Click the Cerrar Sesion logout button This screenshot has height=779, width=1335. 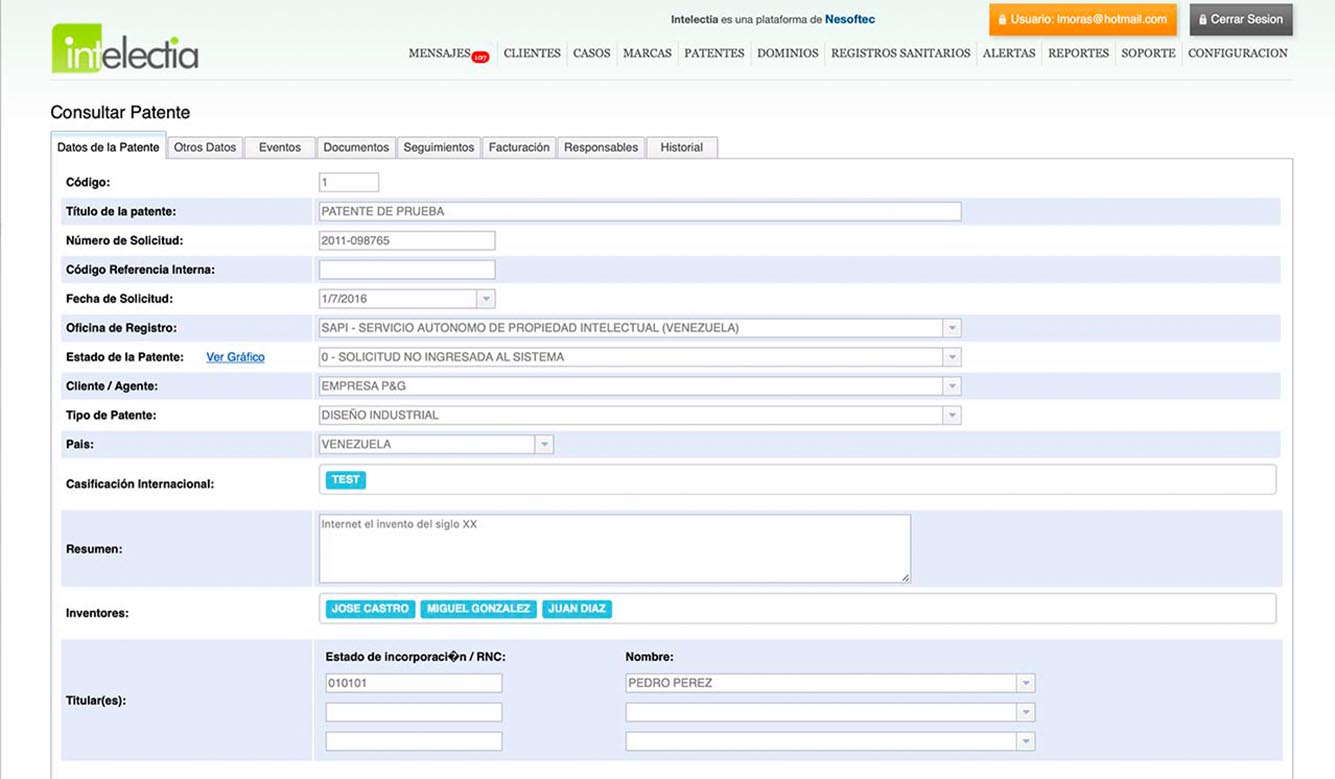point(1240,20)
